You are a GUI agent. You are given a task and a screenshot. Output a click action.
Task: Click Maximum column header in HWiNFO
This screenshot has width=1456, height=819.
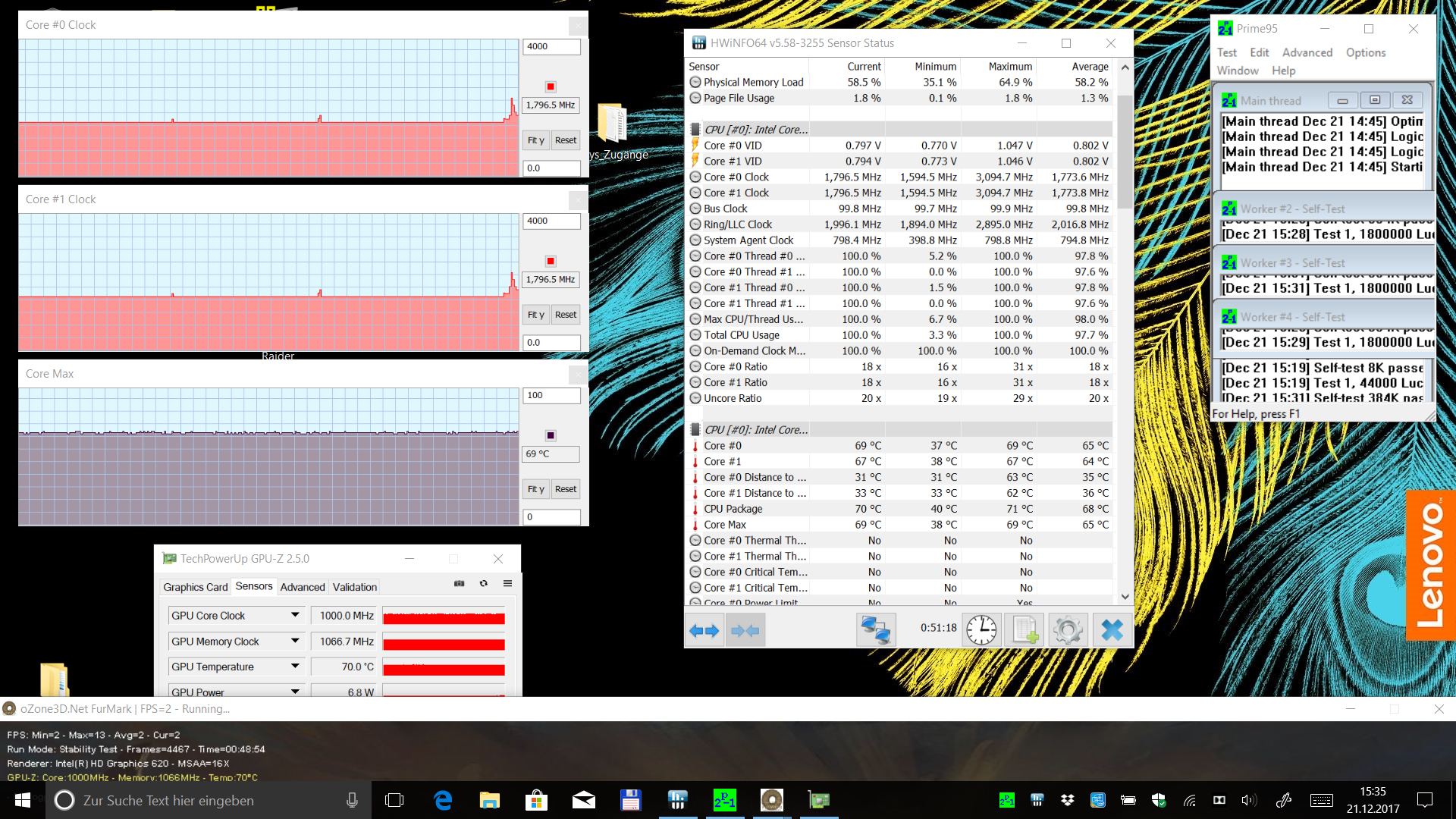[x=1009, y=67]
